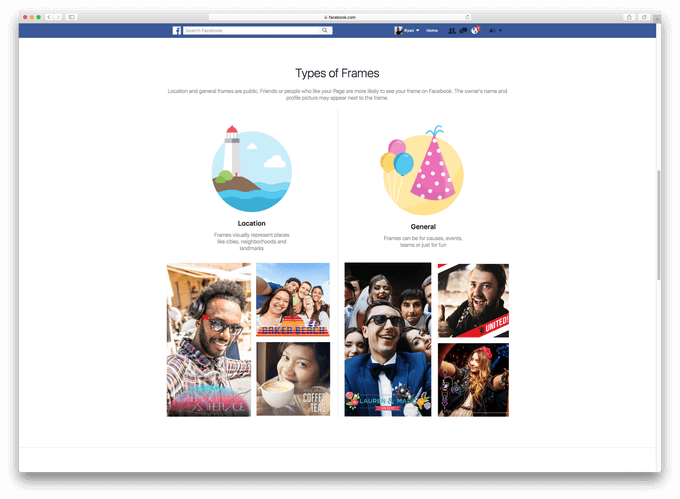Click the Facebook logo icon
The width and height of the screenshot is (680, 499).
coord(177,30)
